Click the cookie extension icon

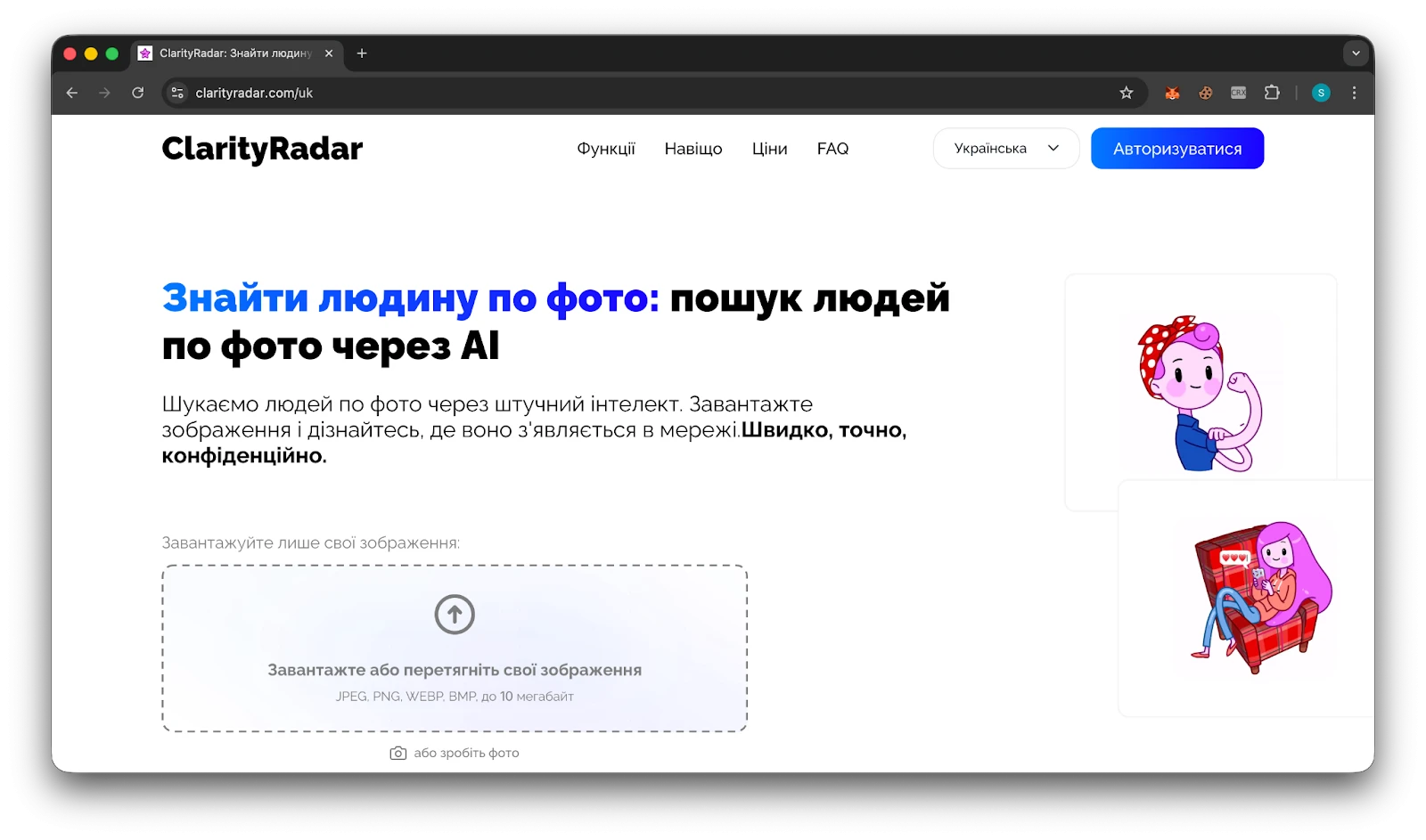[x=1205, y=92]
